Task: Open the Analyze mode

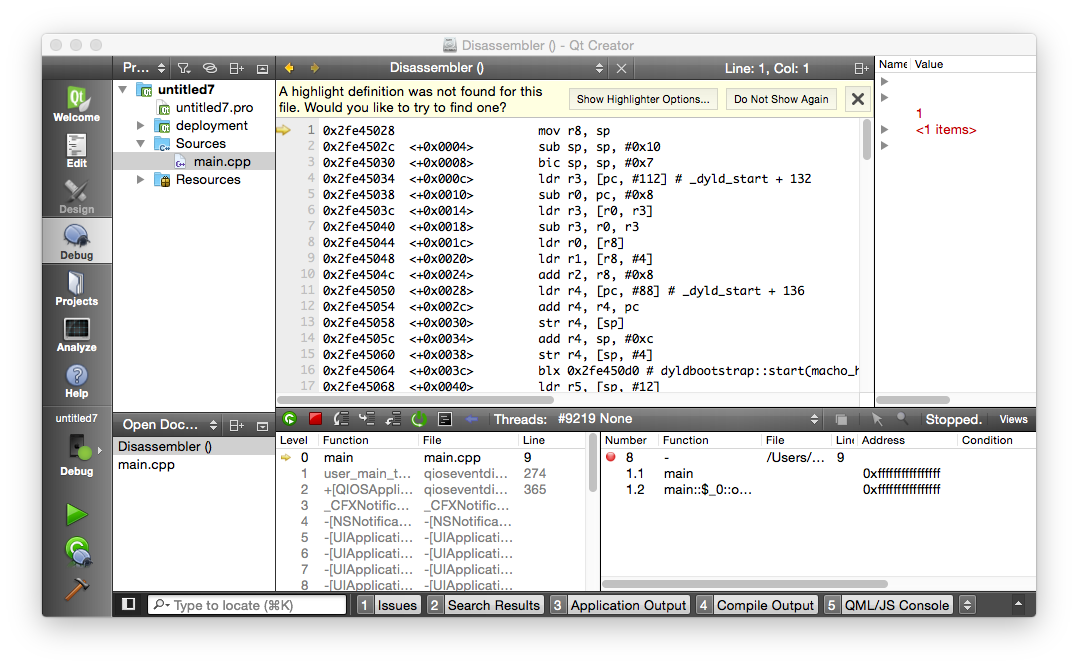Action: click(76, 334)
